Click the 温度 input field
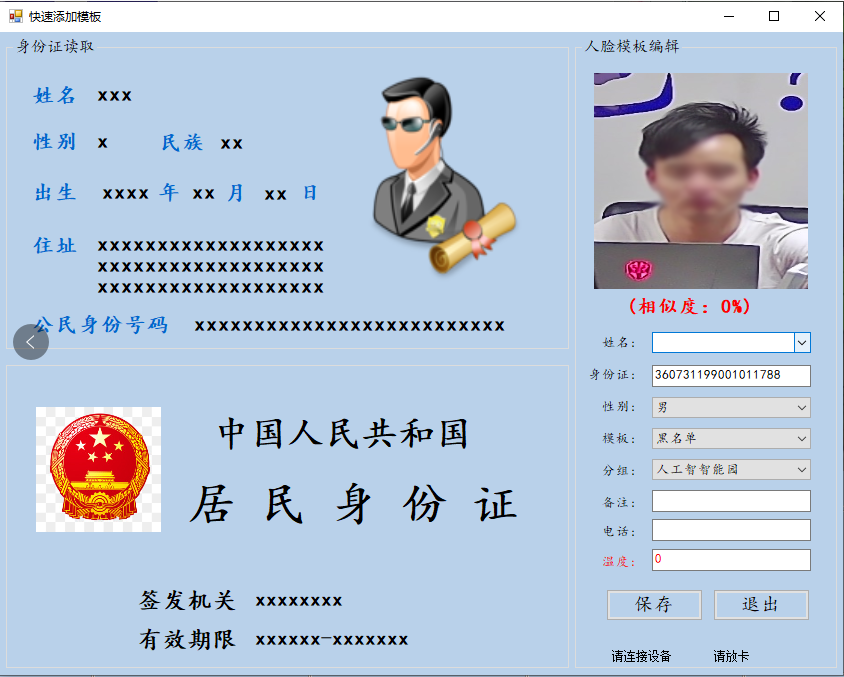844x677 pixels. pyautogui.click(x=731, y=560)
